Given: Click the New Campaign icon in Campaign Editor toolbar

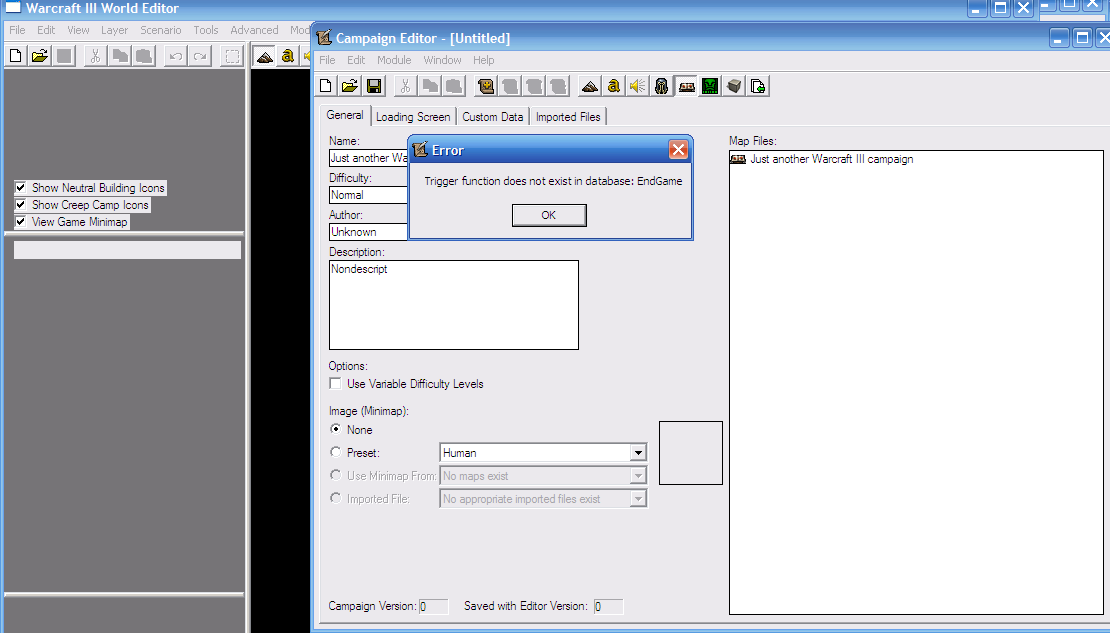Looking at the screenshot, I should coord(326,86).
